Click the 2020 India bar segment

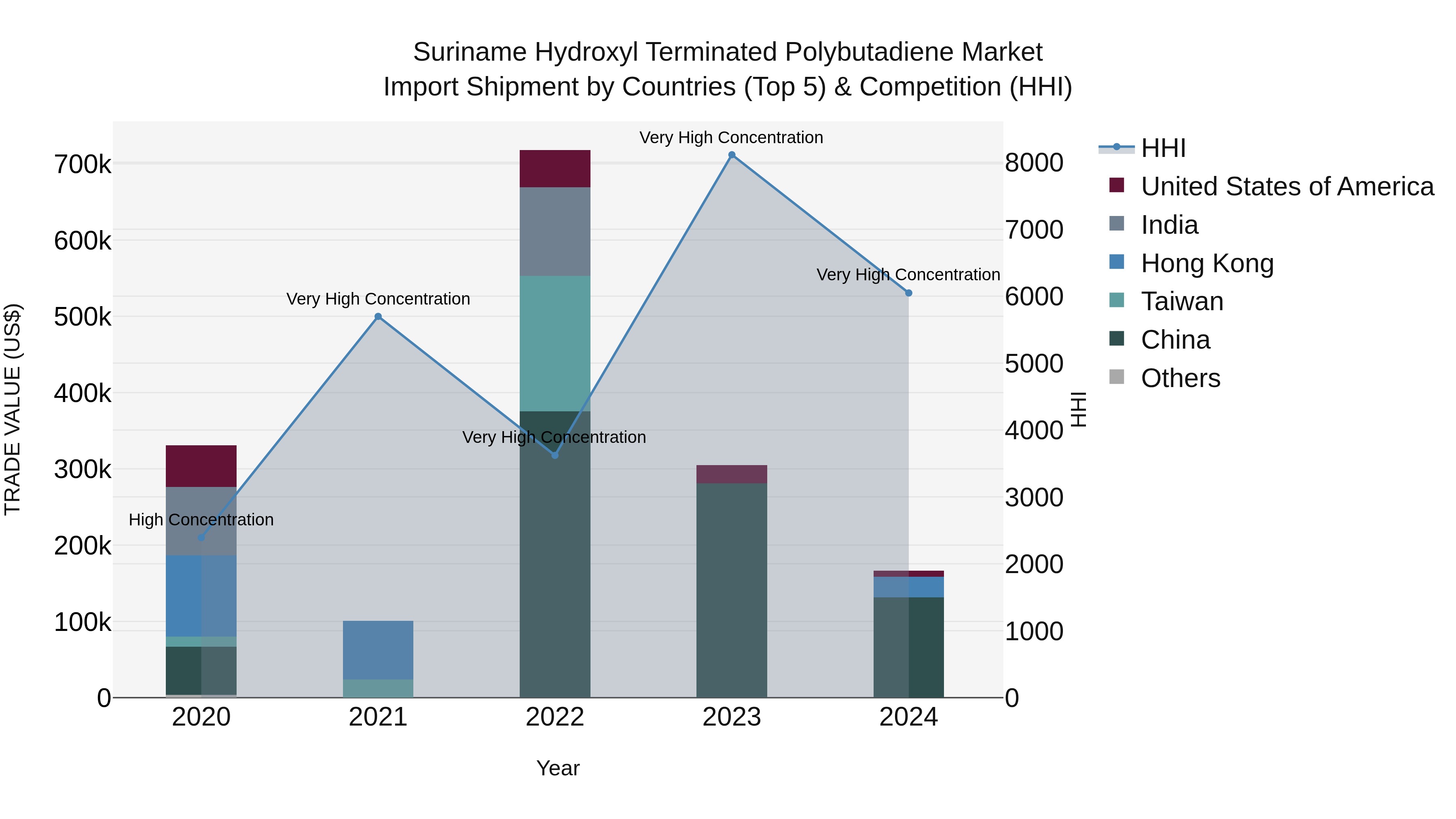click(x=201, y=521)
